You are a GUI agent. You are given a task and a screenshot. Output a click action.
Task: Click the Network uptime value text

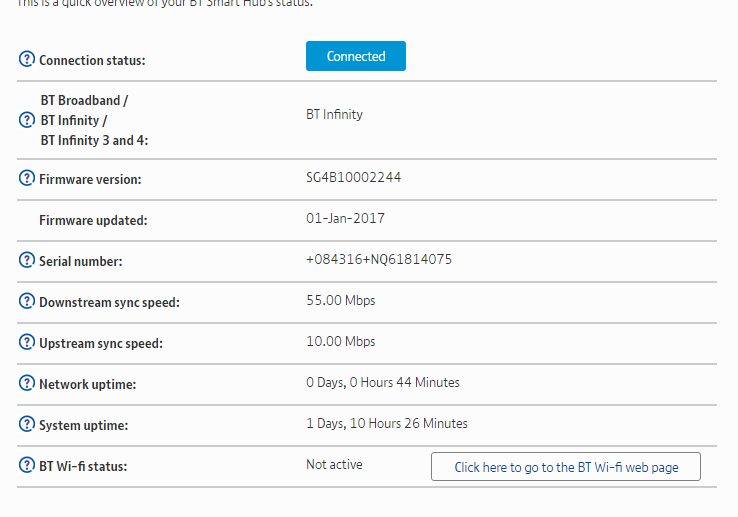[383, 382]
